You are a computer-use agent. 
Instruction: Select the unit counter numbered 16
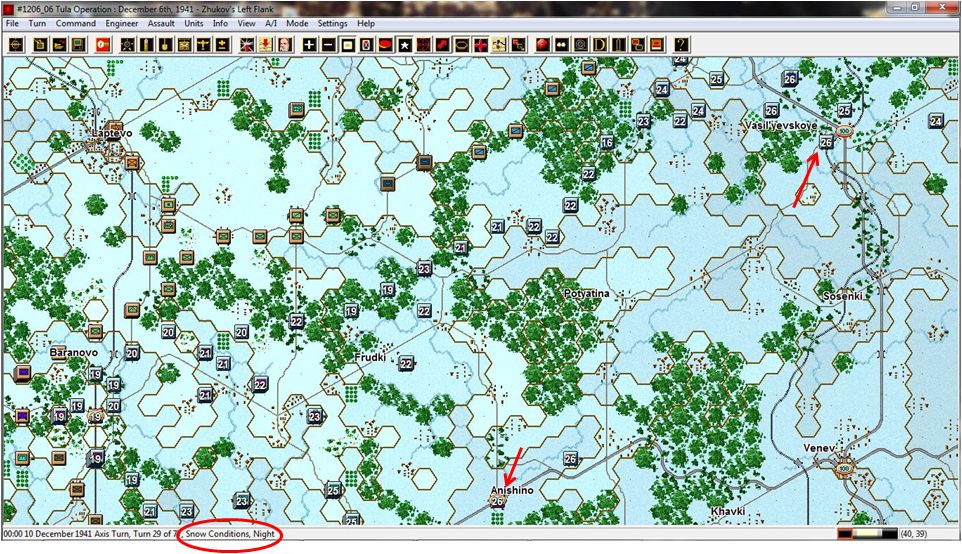[607, 142]
